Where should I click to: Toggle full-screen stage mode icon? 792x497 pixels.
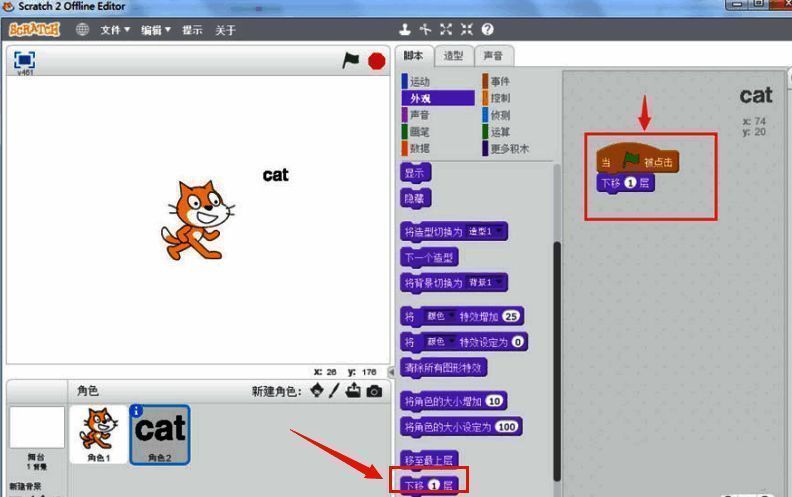(x=25, y=60)
